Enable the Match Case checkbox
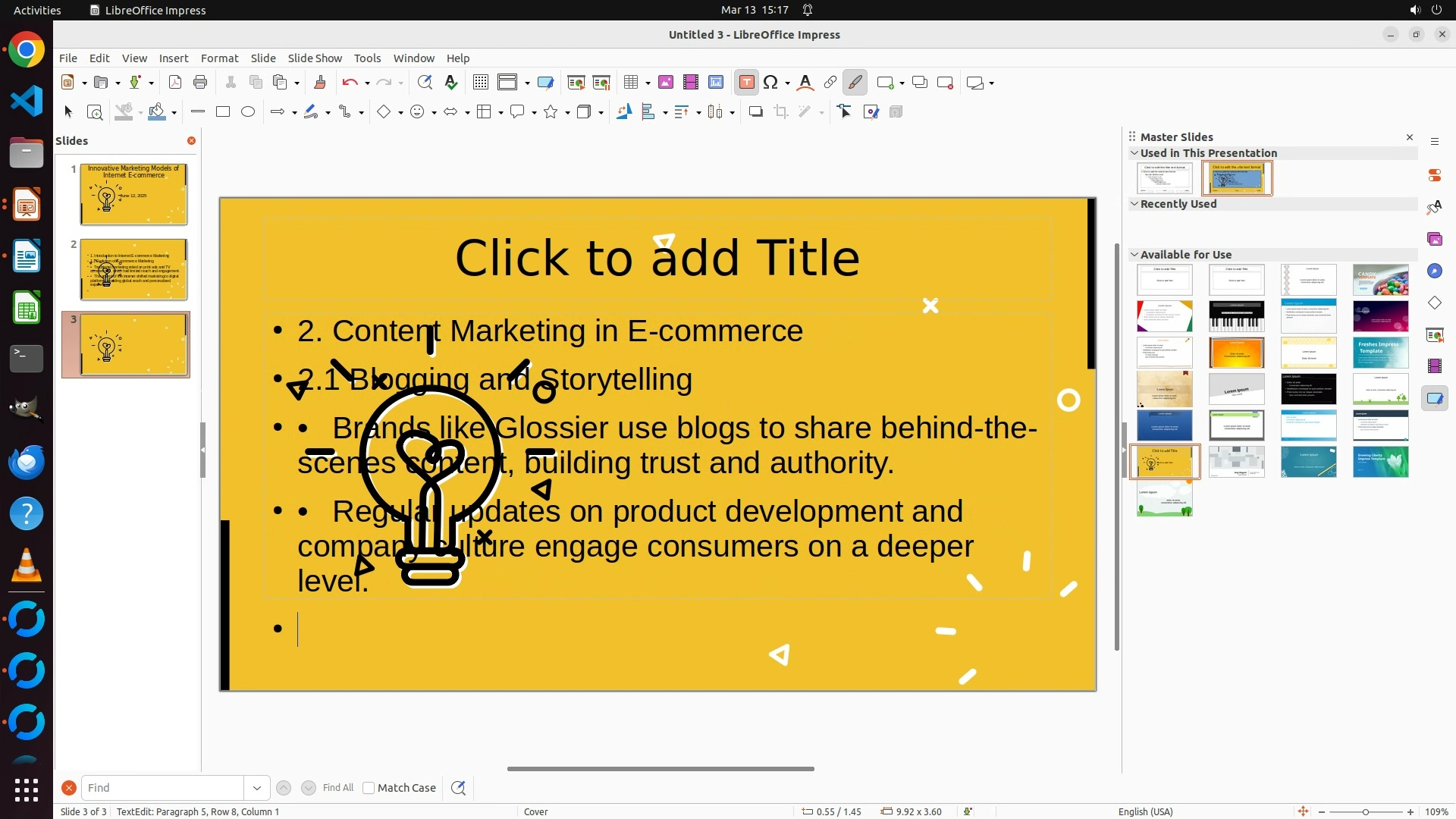 tap(369, 788)
